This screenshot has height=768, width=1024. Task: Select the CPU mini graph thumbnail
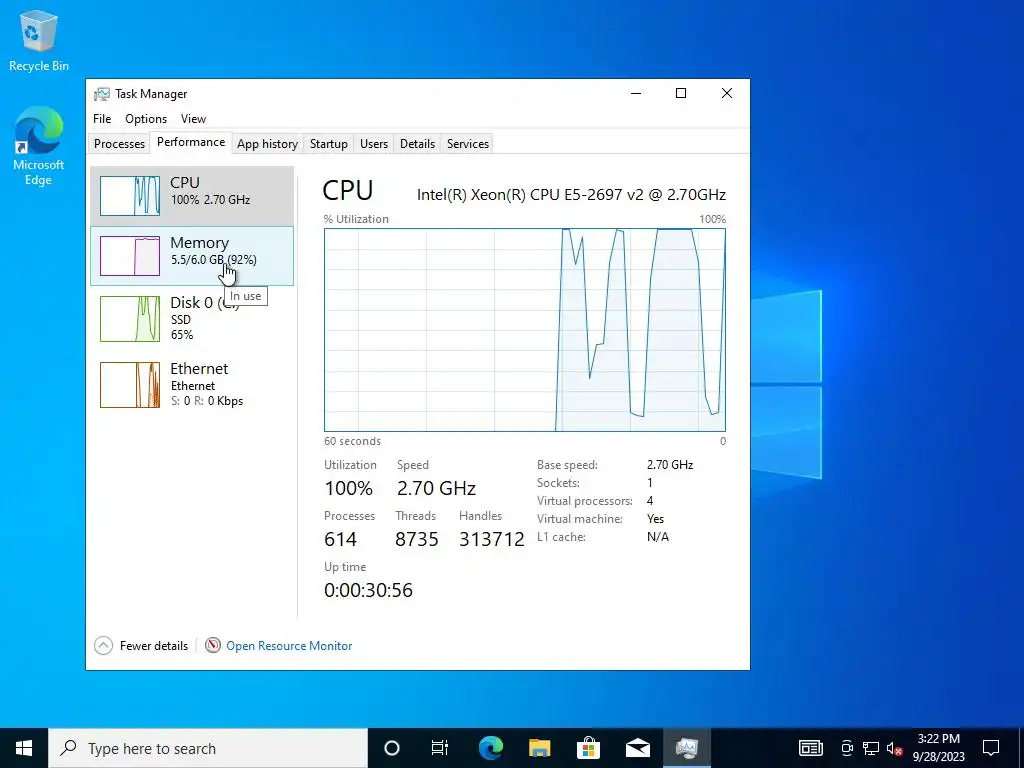[129, 195]
